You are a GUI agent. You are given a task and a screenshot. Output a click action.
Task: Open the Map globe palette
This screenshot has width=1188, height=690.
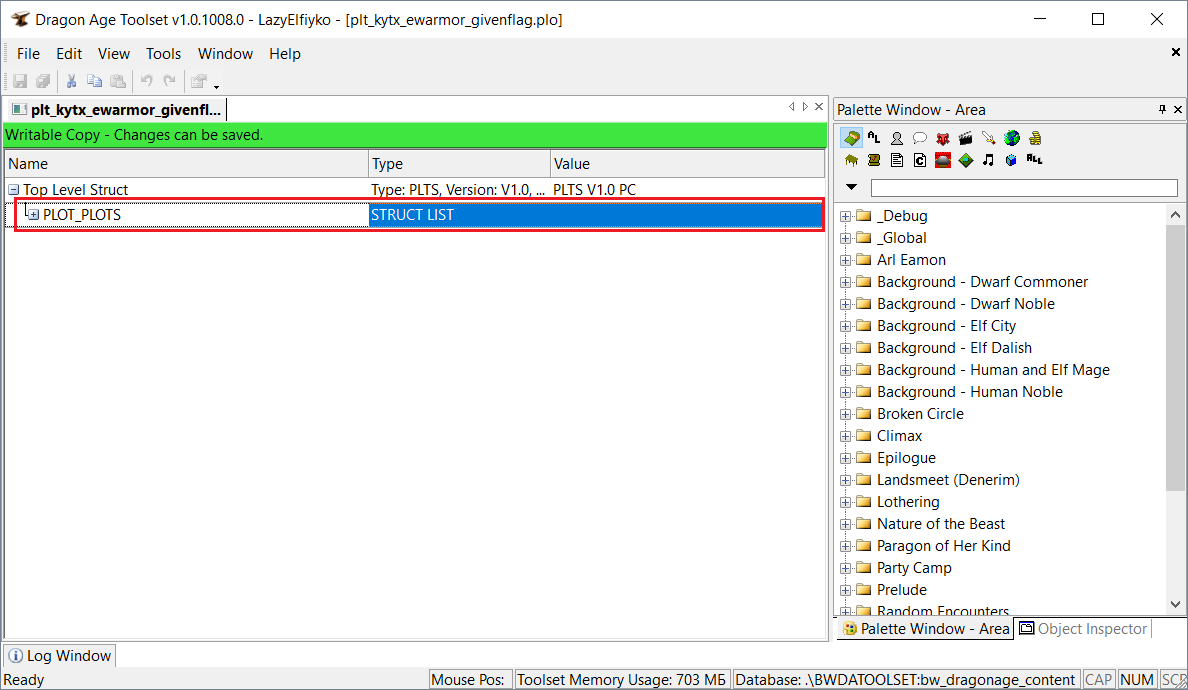point(1011,138)
